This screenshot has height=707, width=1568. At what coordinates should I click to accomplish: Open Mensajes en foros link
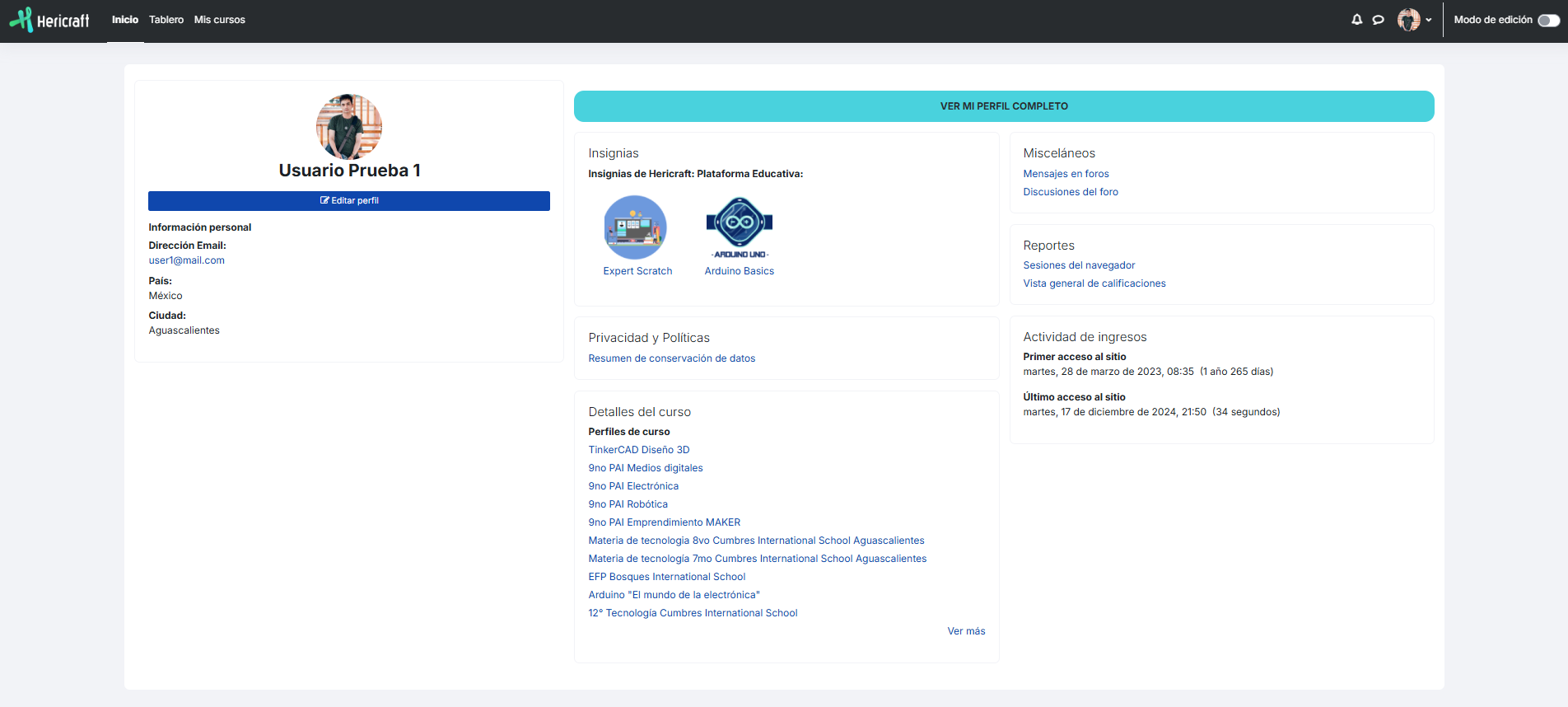click(x=1066, y=174)
